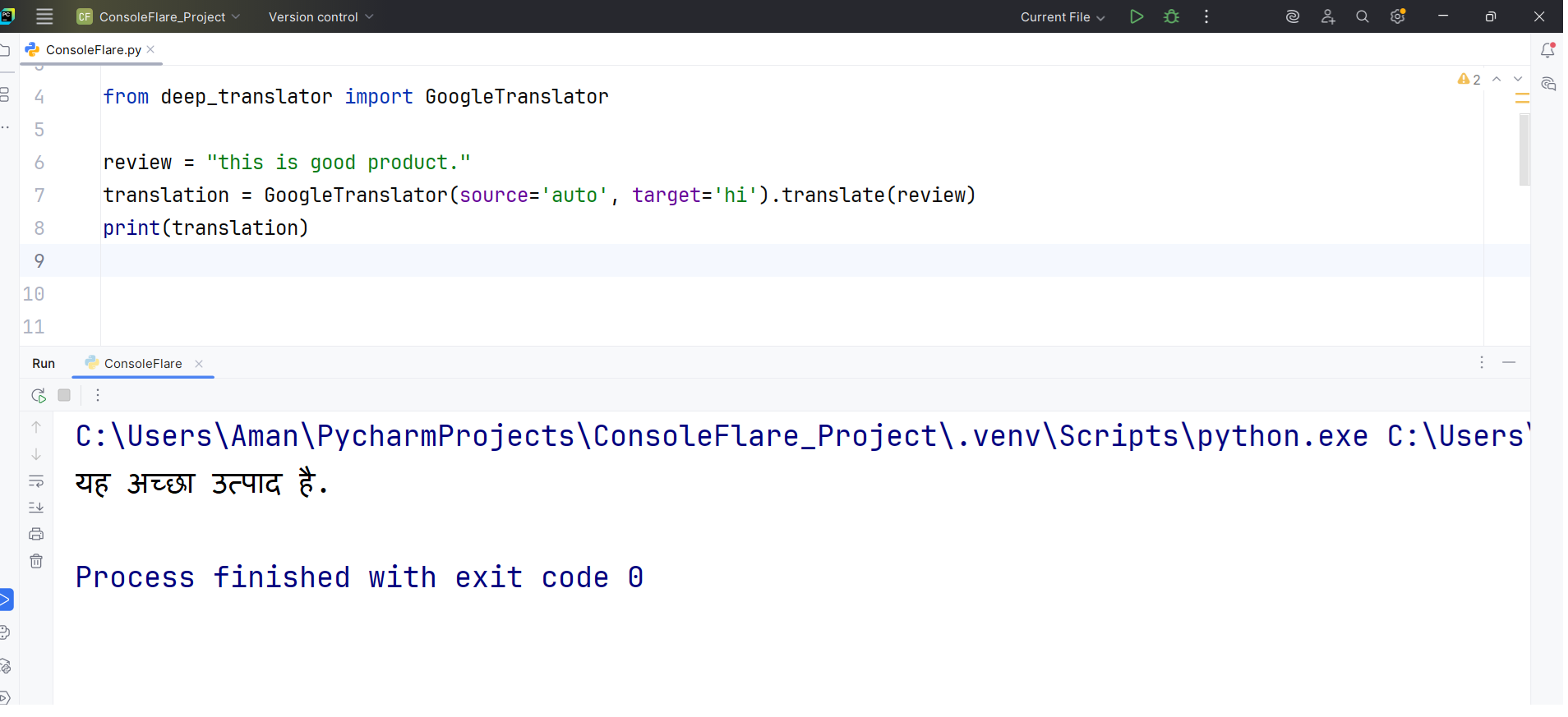
Task: Toggle scroll to end of console
Action: click(36, 508)
